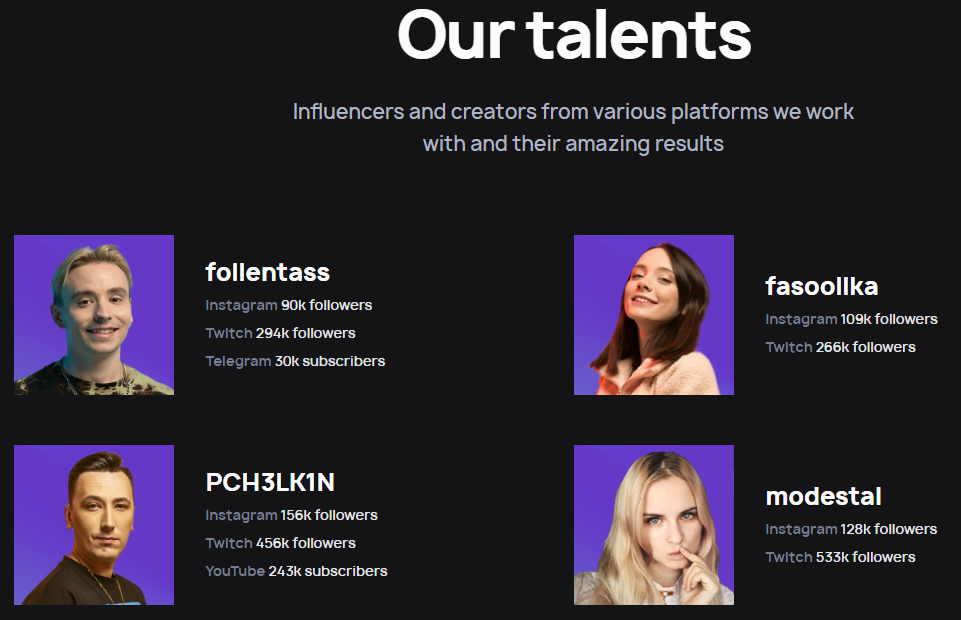Open fasoollka profile photo
Image resolution: width=961 pixels, height=620 pixels.
[654, 315]
